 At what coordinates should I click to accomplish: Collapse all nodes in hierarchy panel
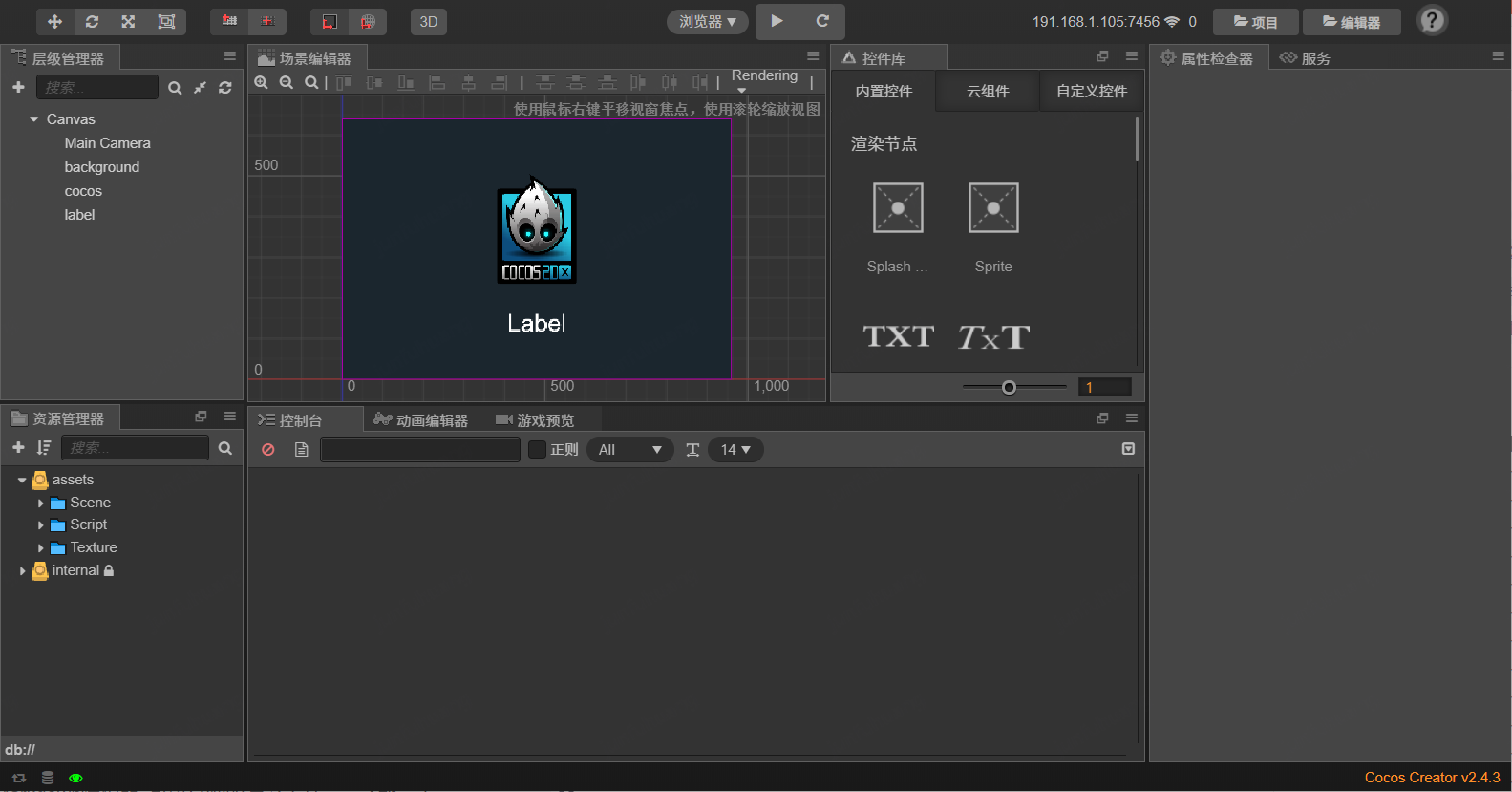(200, 87)
